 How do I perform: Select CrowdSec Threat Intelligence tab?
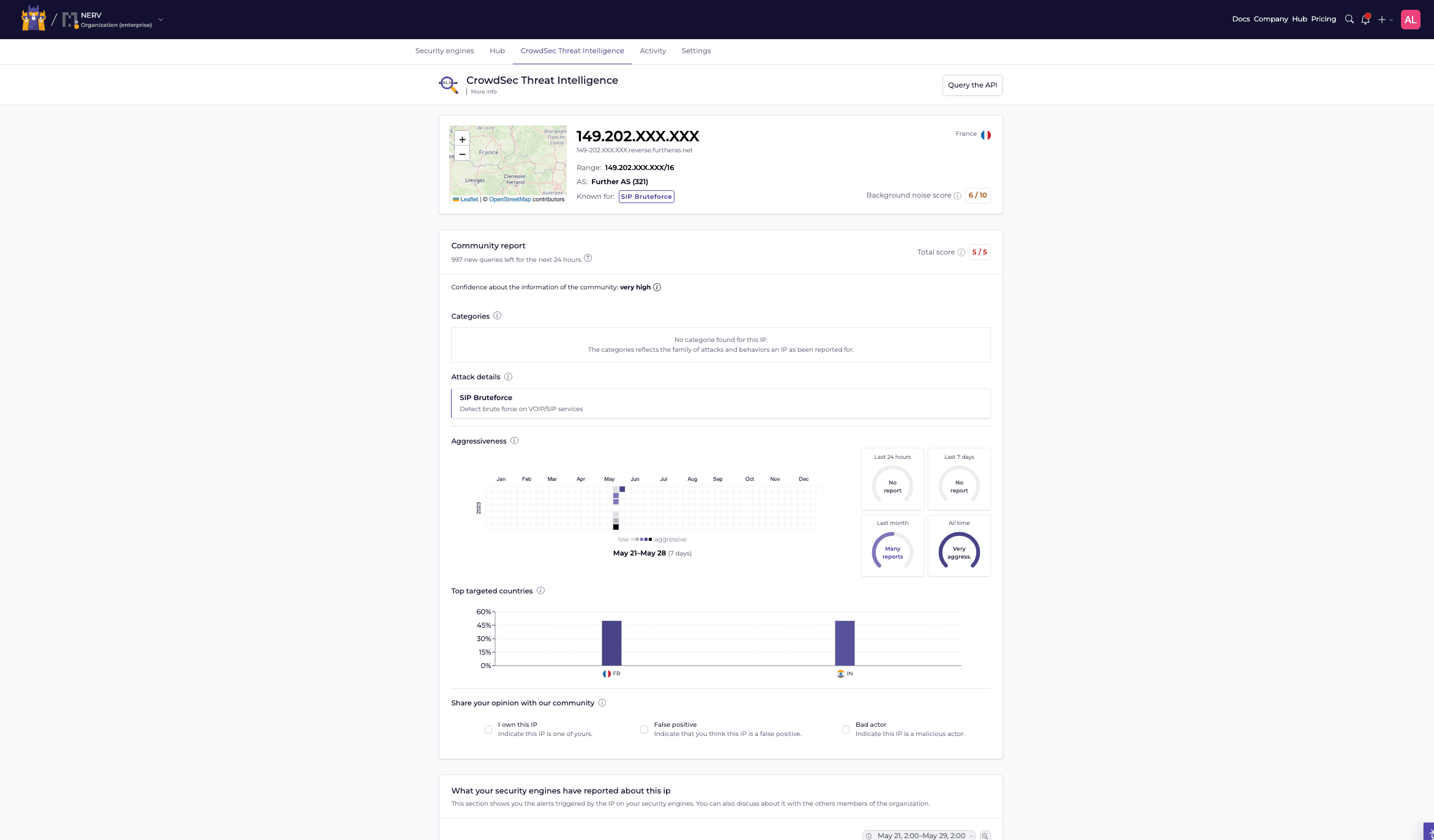(572, 51)
